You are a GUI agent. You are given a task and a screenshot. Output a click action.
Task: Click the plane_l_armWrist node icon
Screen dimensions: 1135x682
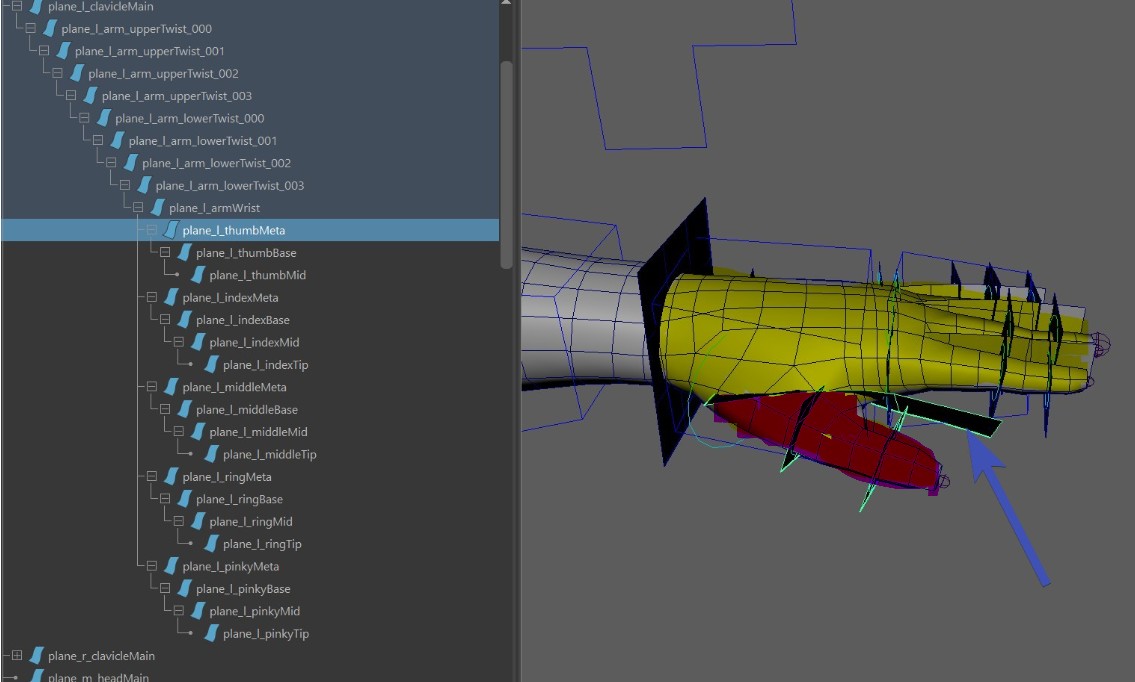pos(157,208)
